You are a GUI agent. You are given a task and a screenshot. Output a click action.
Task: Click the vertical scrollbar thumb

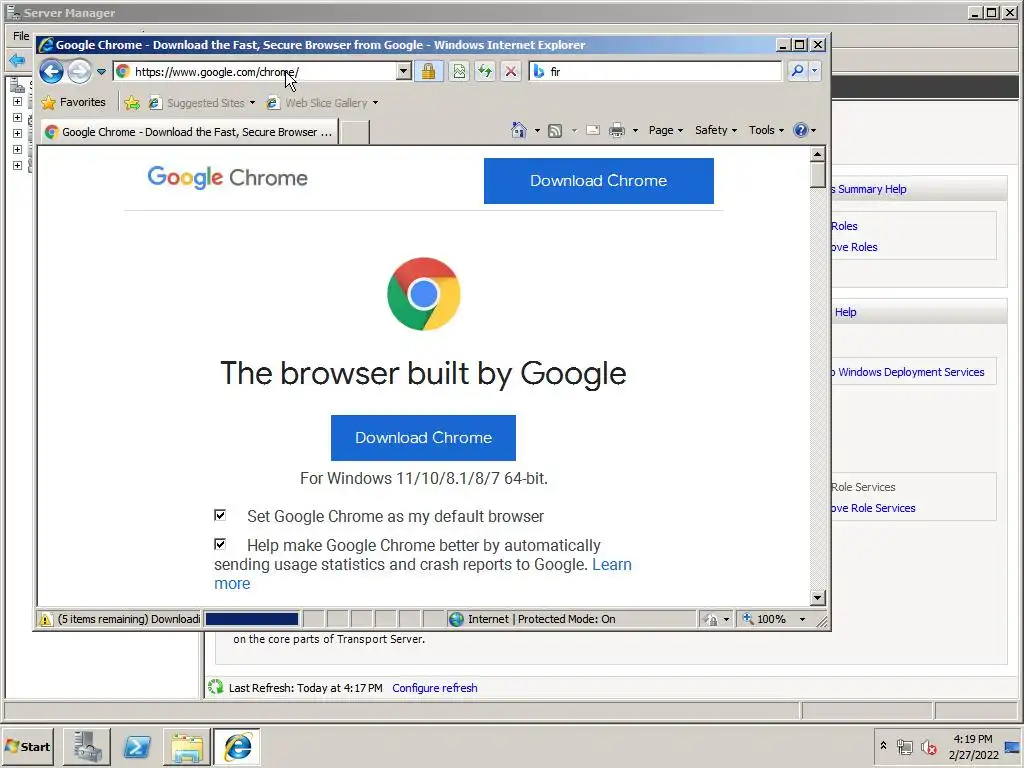(818, 175)
